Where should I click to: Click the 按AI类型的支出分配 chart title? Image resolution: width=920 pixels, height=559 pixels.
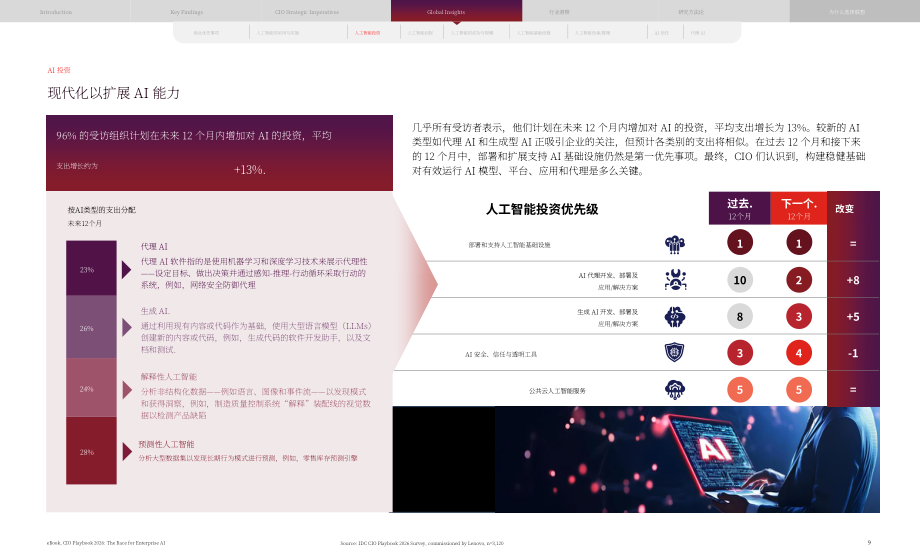pyautogui.click(x=102, y=209)
